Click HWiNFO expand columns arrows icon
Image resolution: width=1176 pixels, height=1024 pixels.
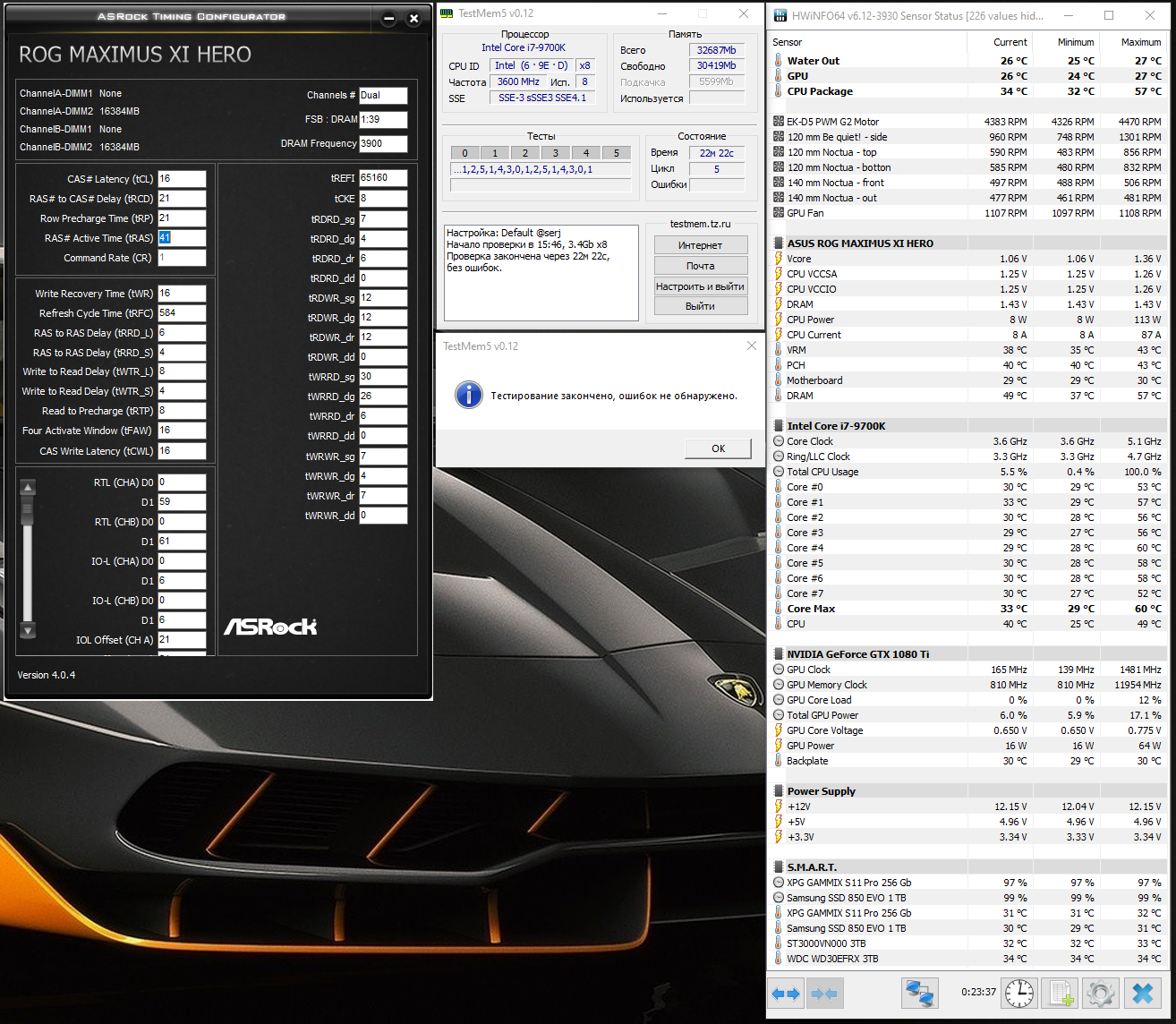(786, 994)
